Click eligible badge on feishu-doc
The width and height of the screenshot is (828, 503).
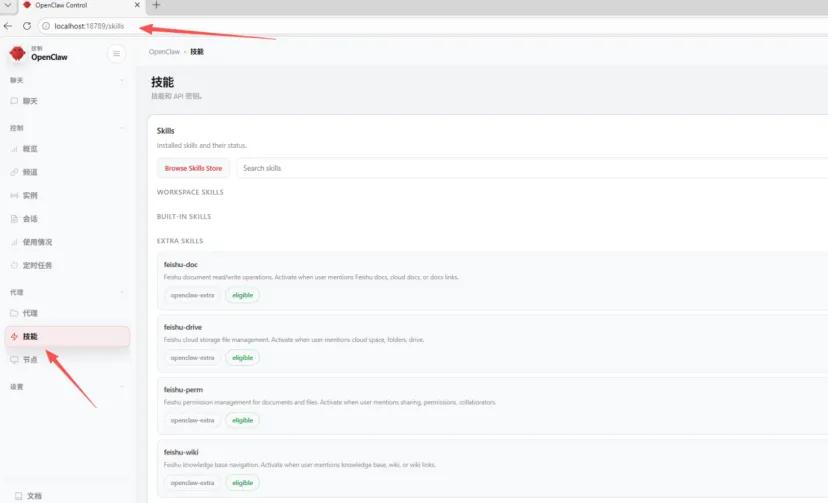[242, 295]
